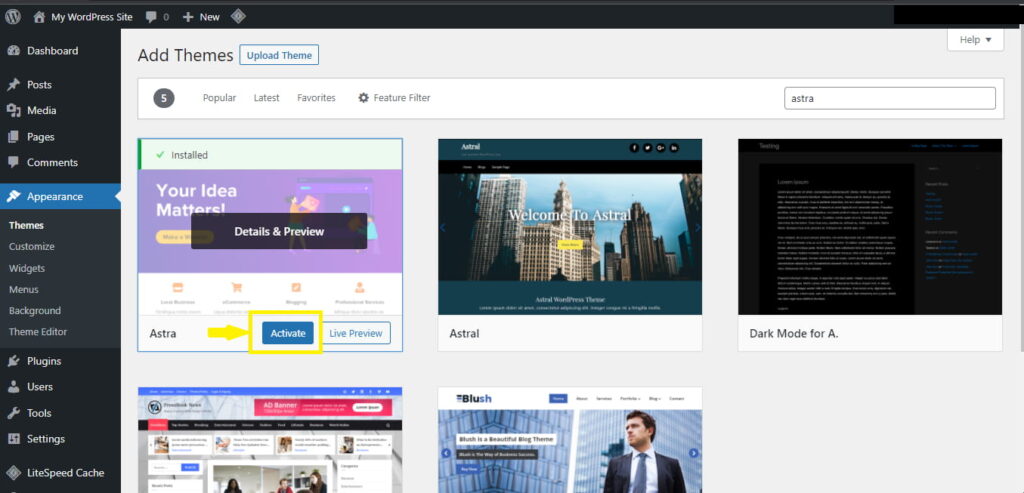
Task: Open the Widgets submenu item
Action: pos(27,268)
